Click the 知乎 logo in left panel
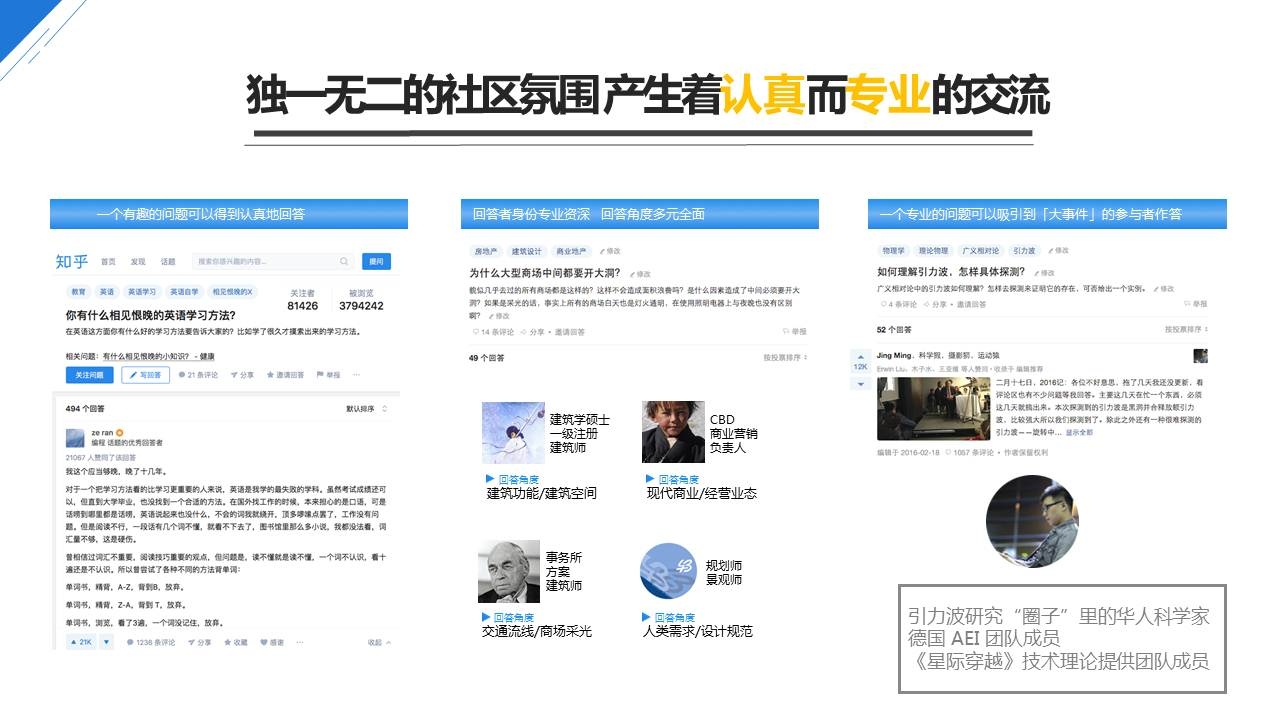1280x720 pixels. 72,262
